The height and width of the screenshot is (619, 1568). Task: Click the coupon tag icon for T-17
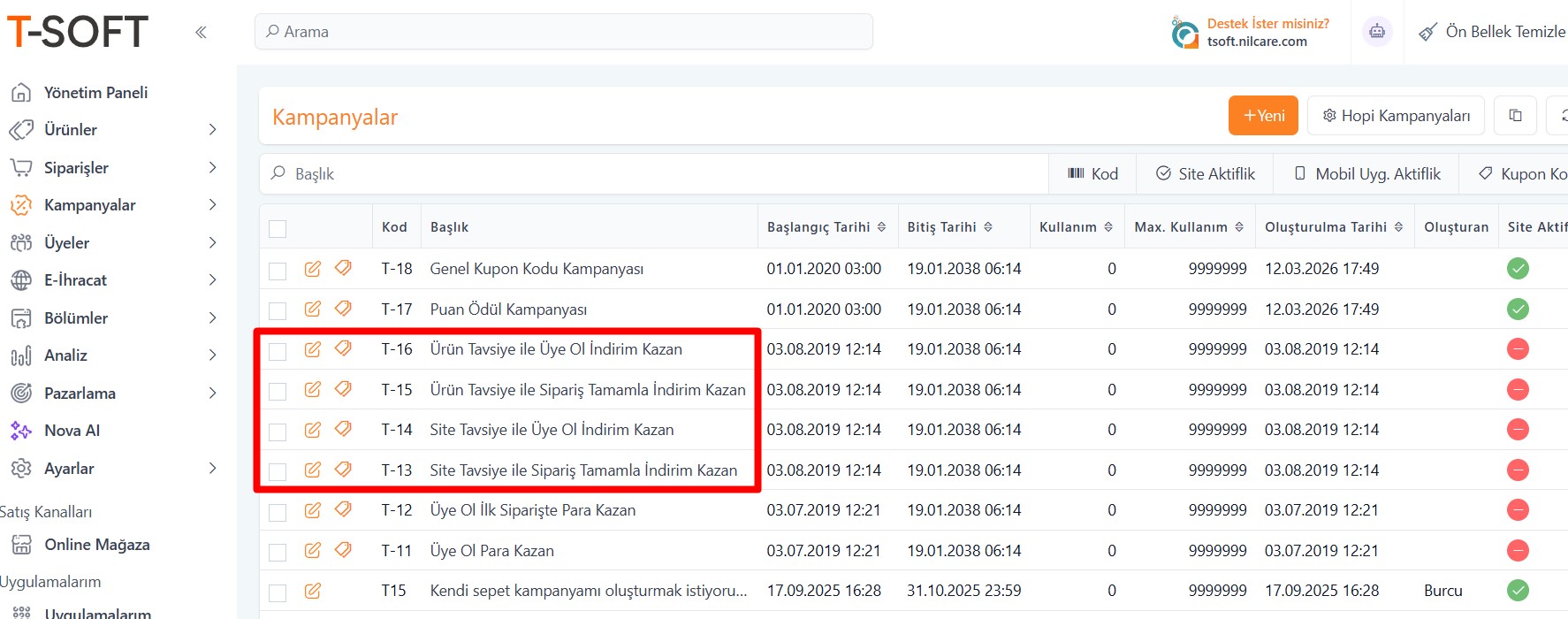343,309
